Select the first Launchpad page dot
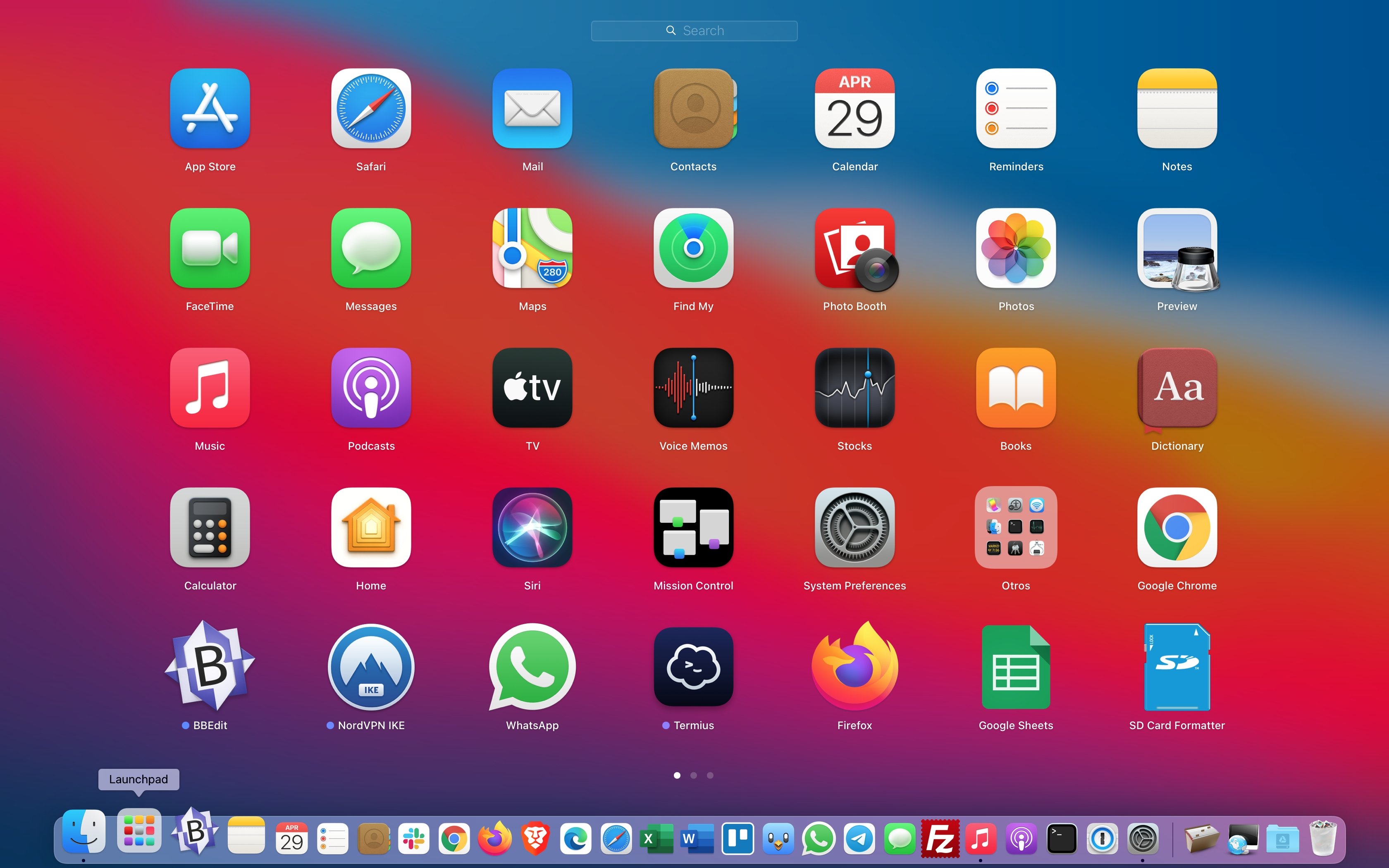Image resolution: width=1389 pixels, height=868 pixels. tap(677, 775)
